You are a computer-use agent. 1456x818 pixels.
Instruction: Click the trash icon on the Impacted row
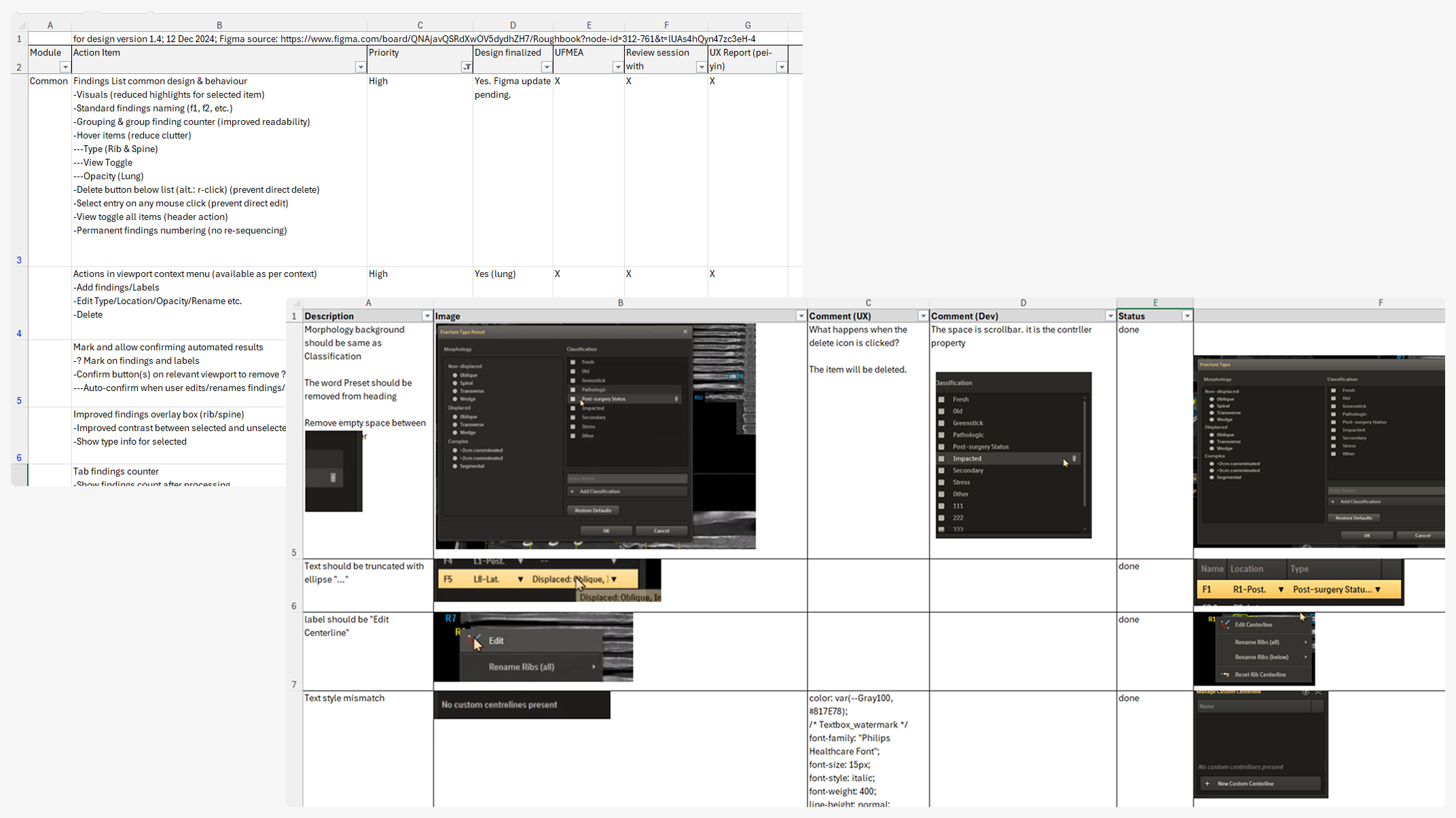[x=1074, y=459]
